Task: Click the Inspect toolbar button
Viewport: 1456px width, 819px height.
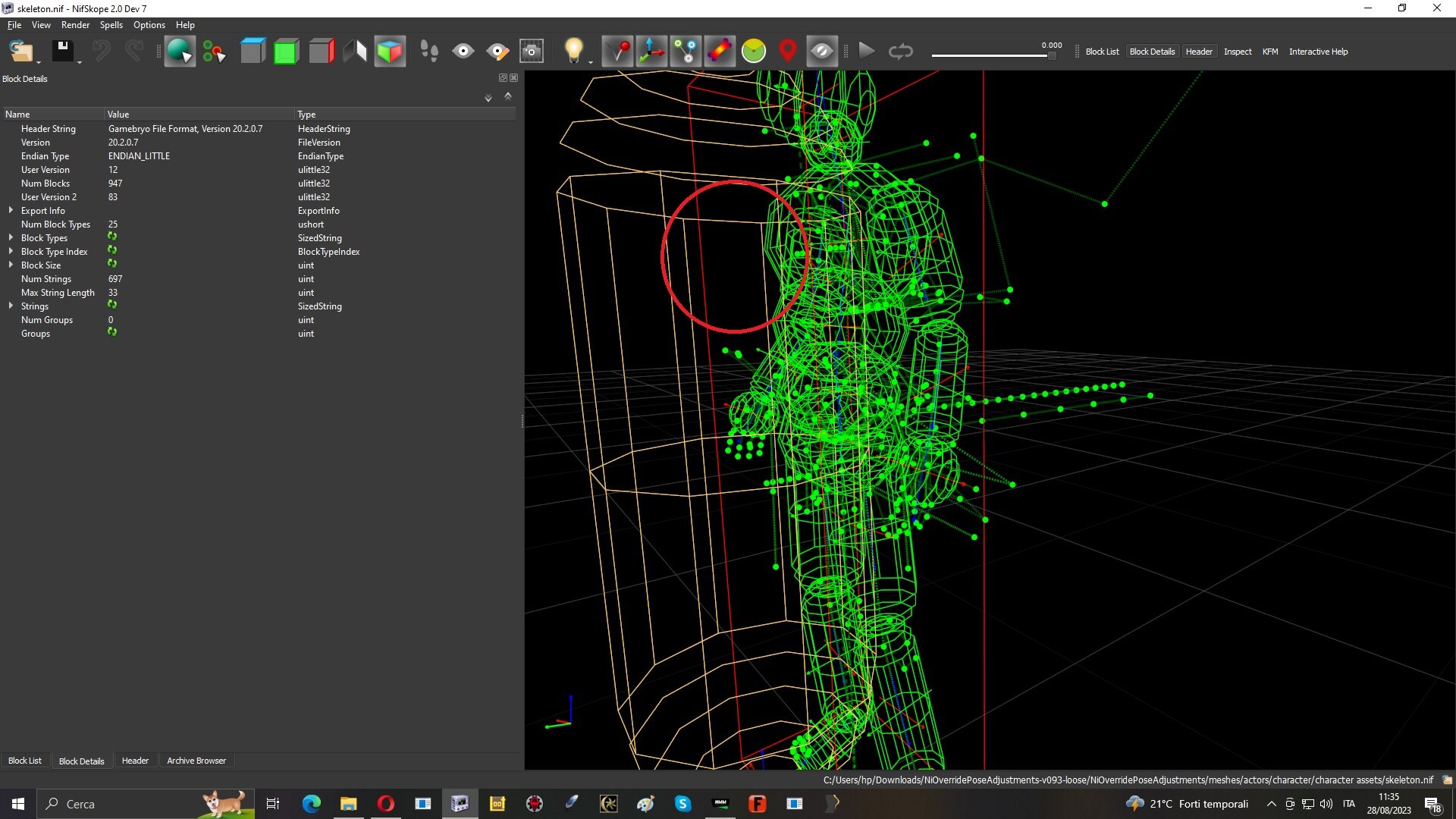Action: [x=1238, y=52]
